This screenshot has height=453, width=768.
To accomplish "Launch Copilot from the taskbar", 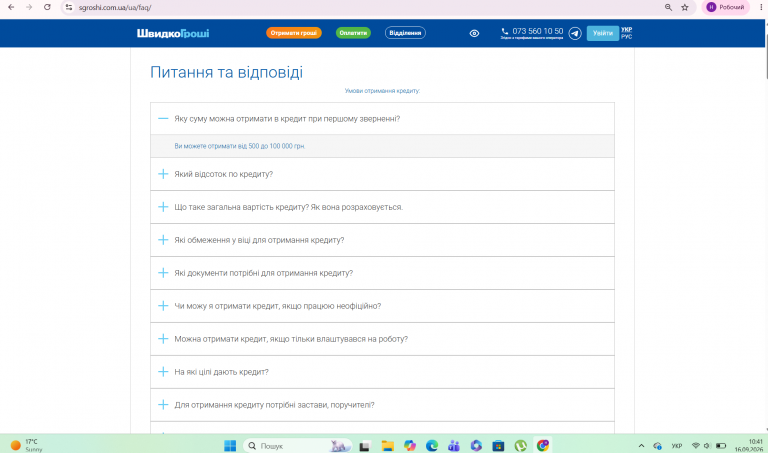I will 410,446.
